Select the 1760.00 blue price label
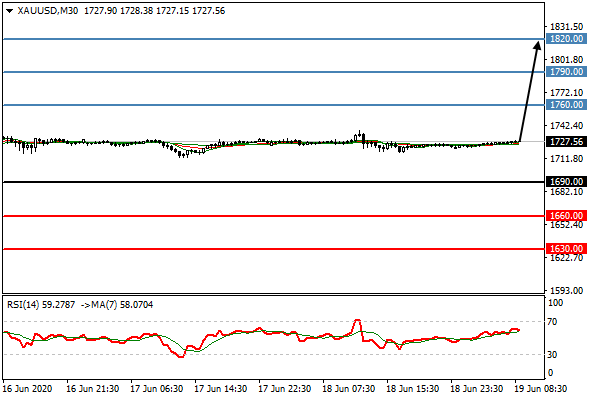Image resolution: width=590 pixels, height=400 pixels. coord(566,105)
